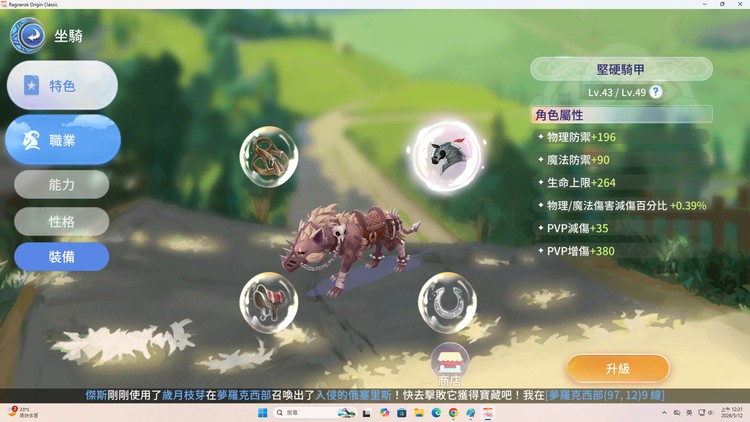The image size is (750, 422).
Task: Click the 物理/魔法傷害減傷百分比 stat row
Action: pos(621,206)
